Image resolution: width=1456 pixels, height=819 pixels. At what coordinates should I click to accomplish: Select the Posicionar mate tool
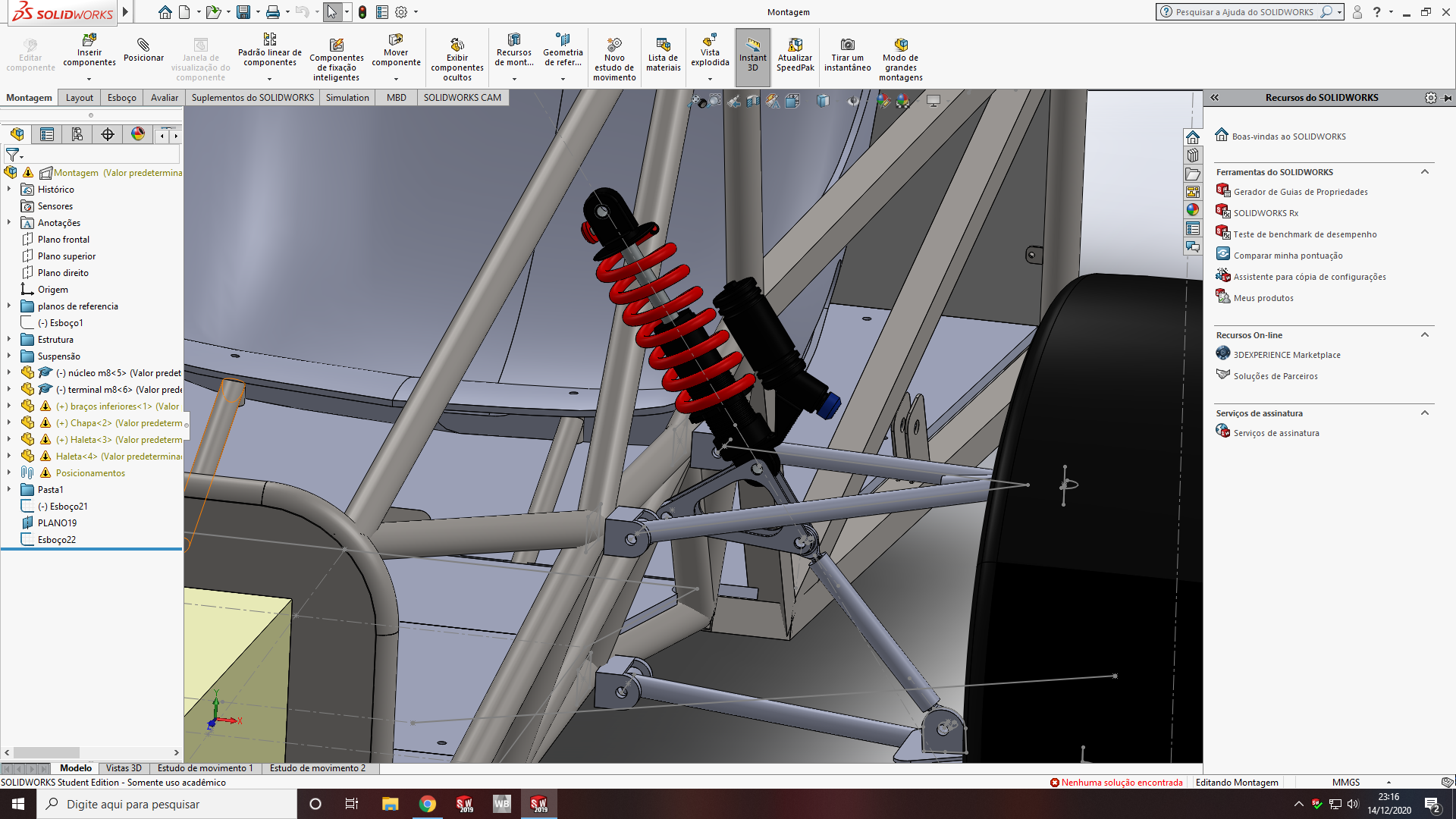tap(143, 50)
